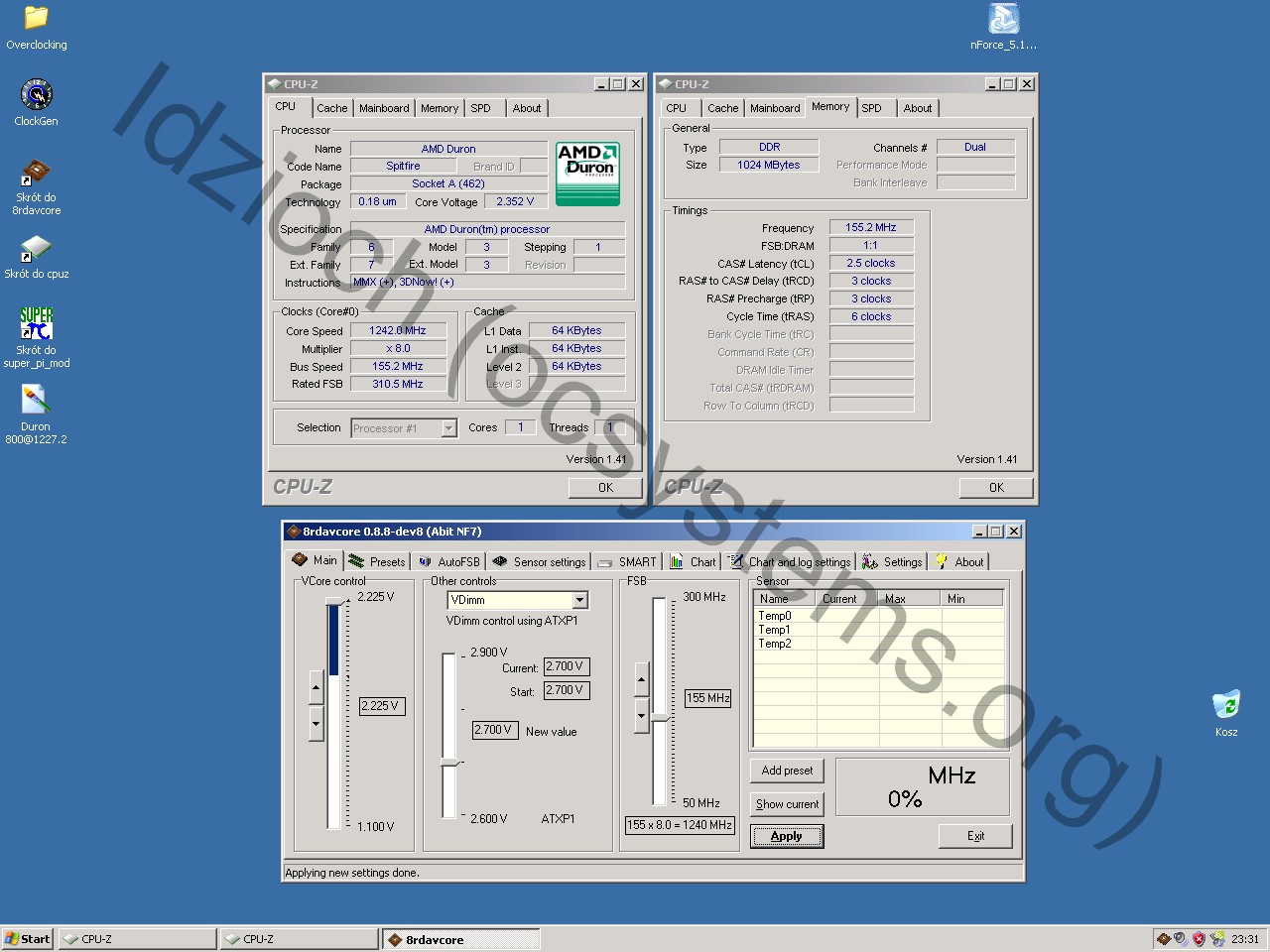Open the Kosz recycle bin icon
Screen dimensions: 1270x952
(1226, 713)
